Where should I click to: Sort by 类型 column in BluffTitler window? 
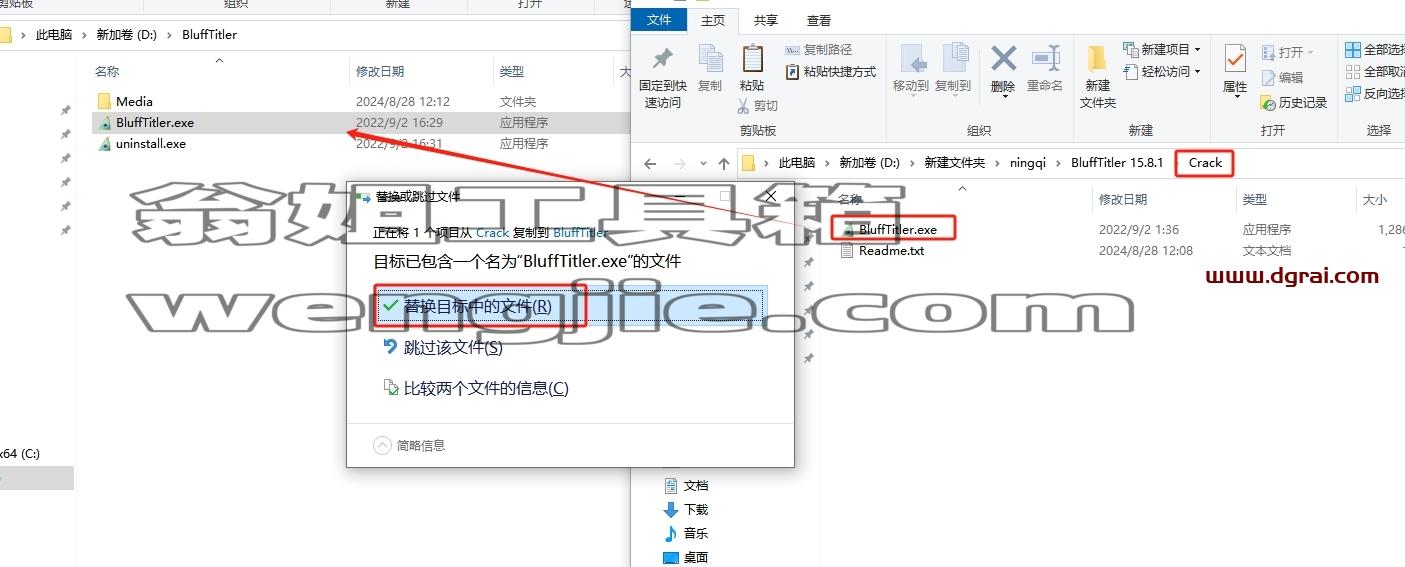[512, 71]
